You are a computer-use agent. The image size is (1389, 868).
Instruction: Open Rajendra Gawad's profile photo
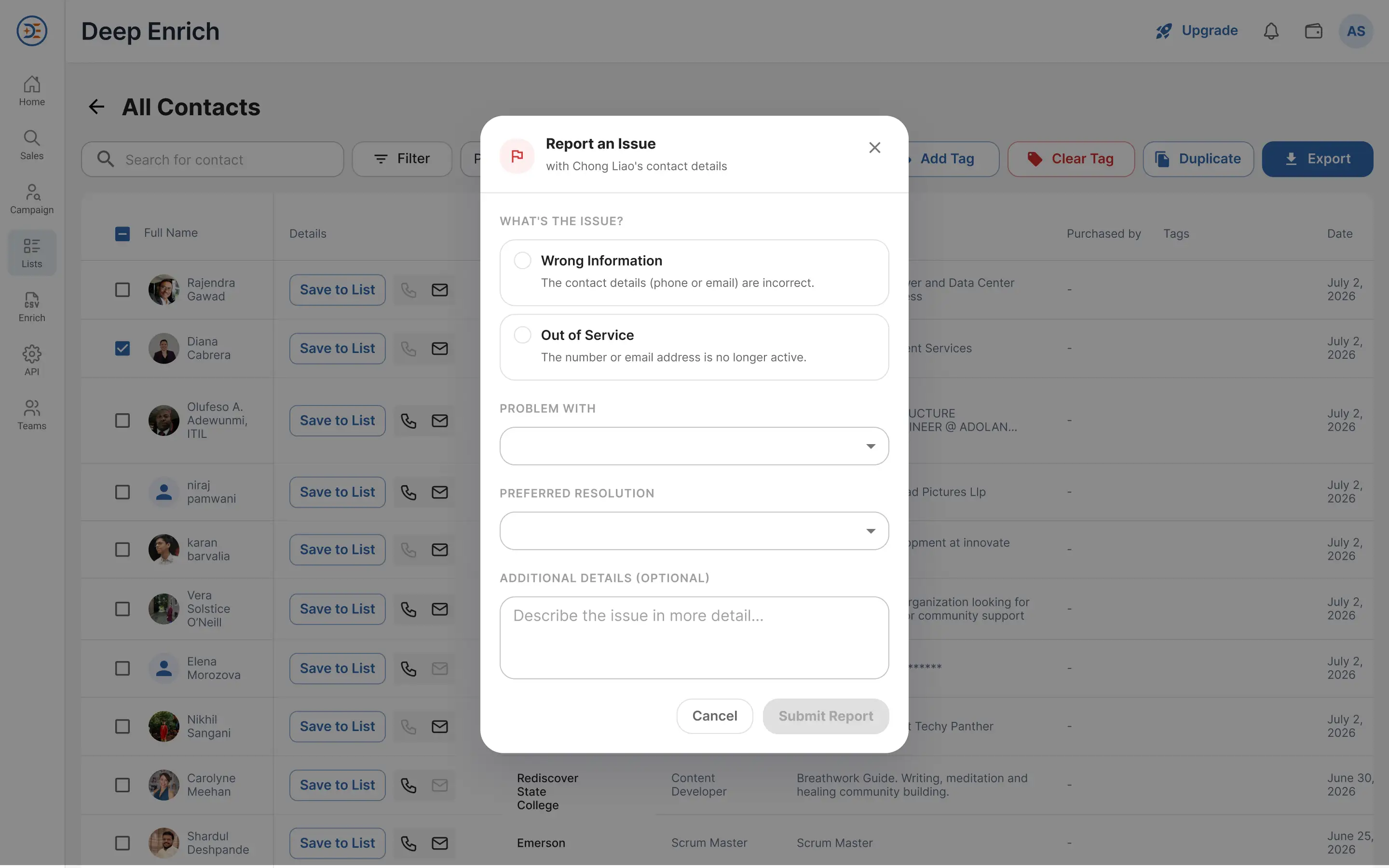click(x=164, y=290)
